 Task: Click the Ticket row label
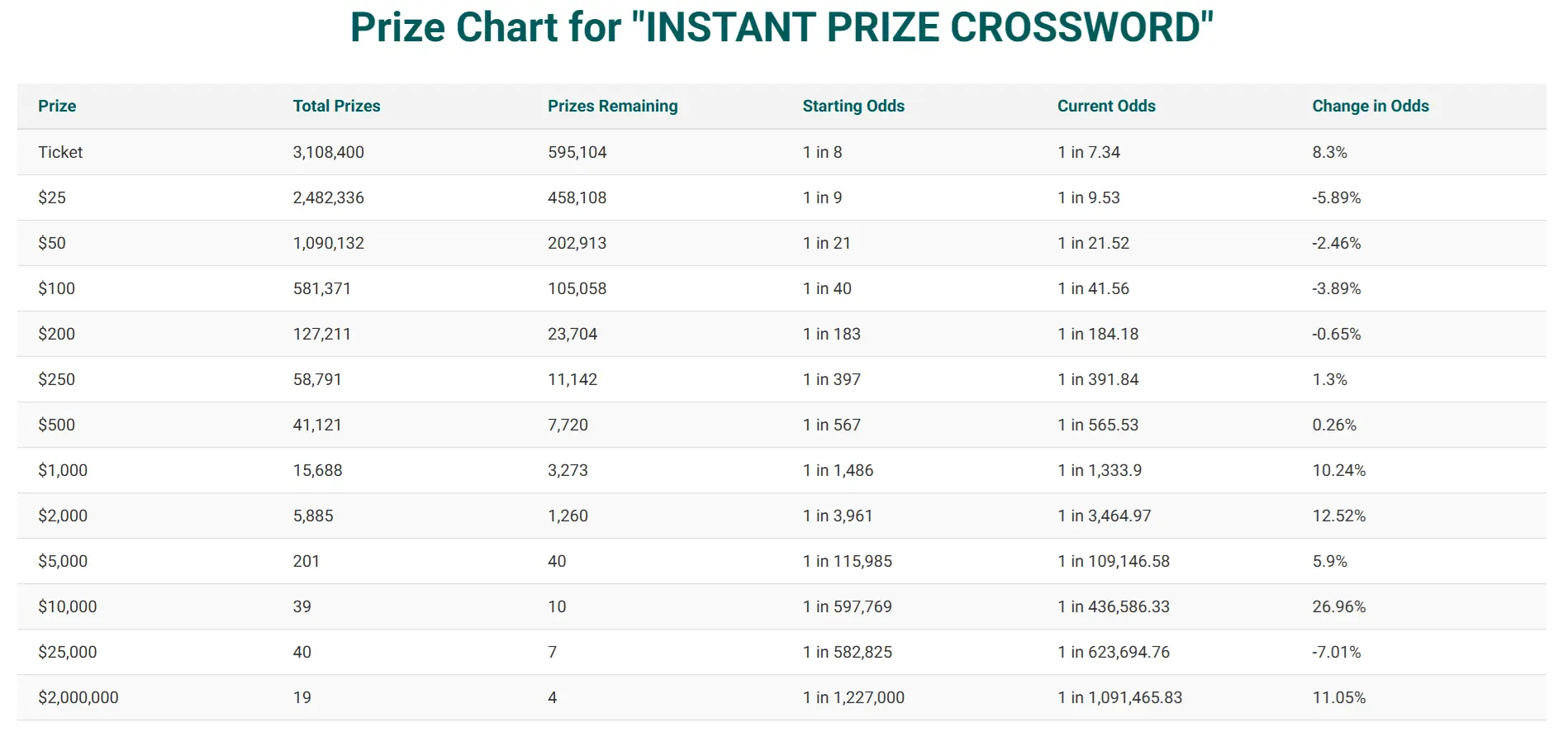60,152
